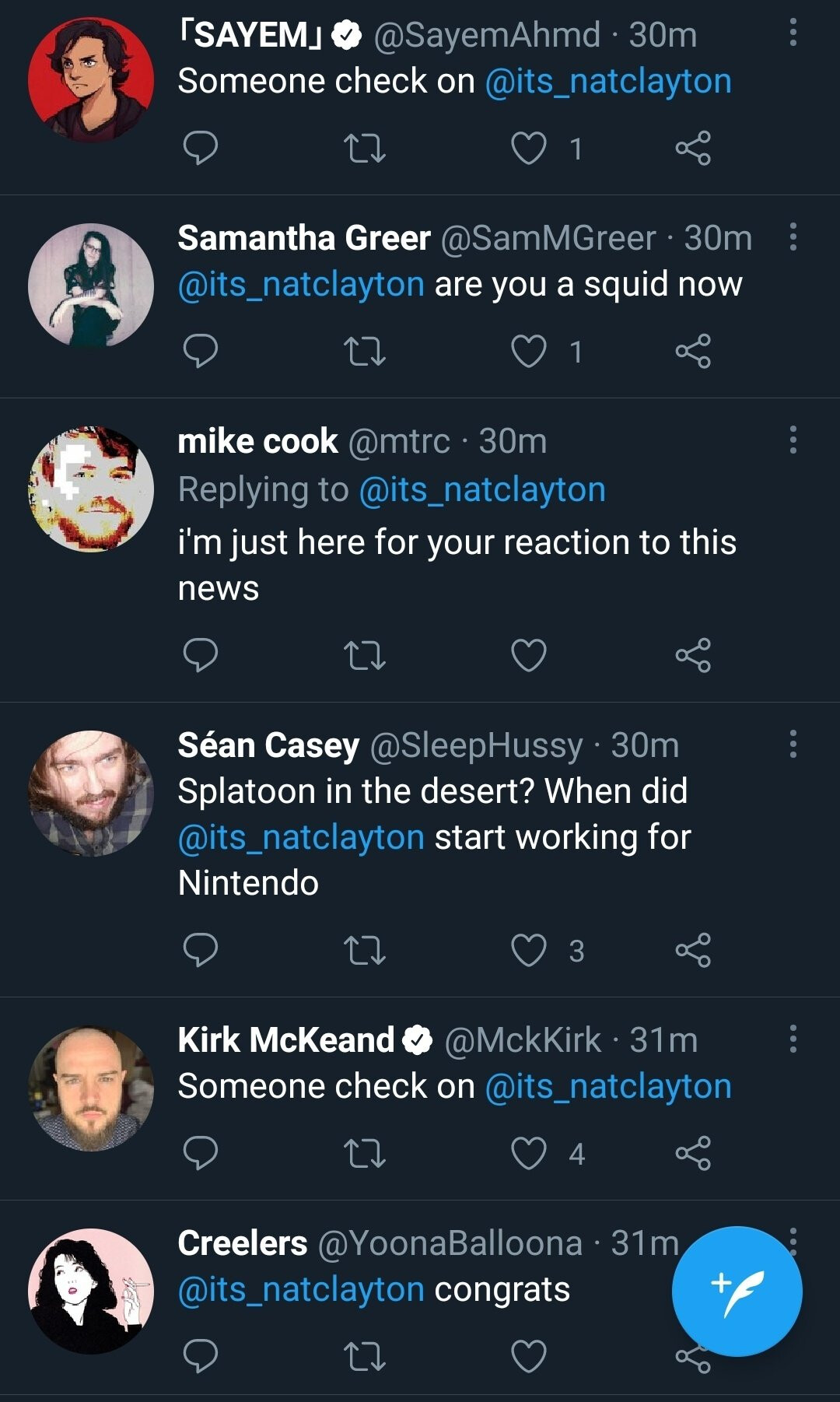Expand overflow menu on Séan Casey's tweet
The width and height of the screenshot is (840, 1402).
point(793,744)
